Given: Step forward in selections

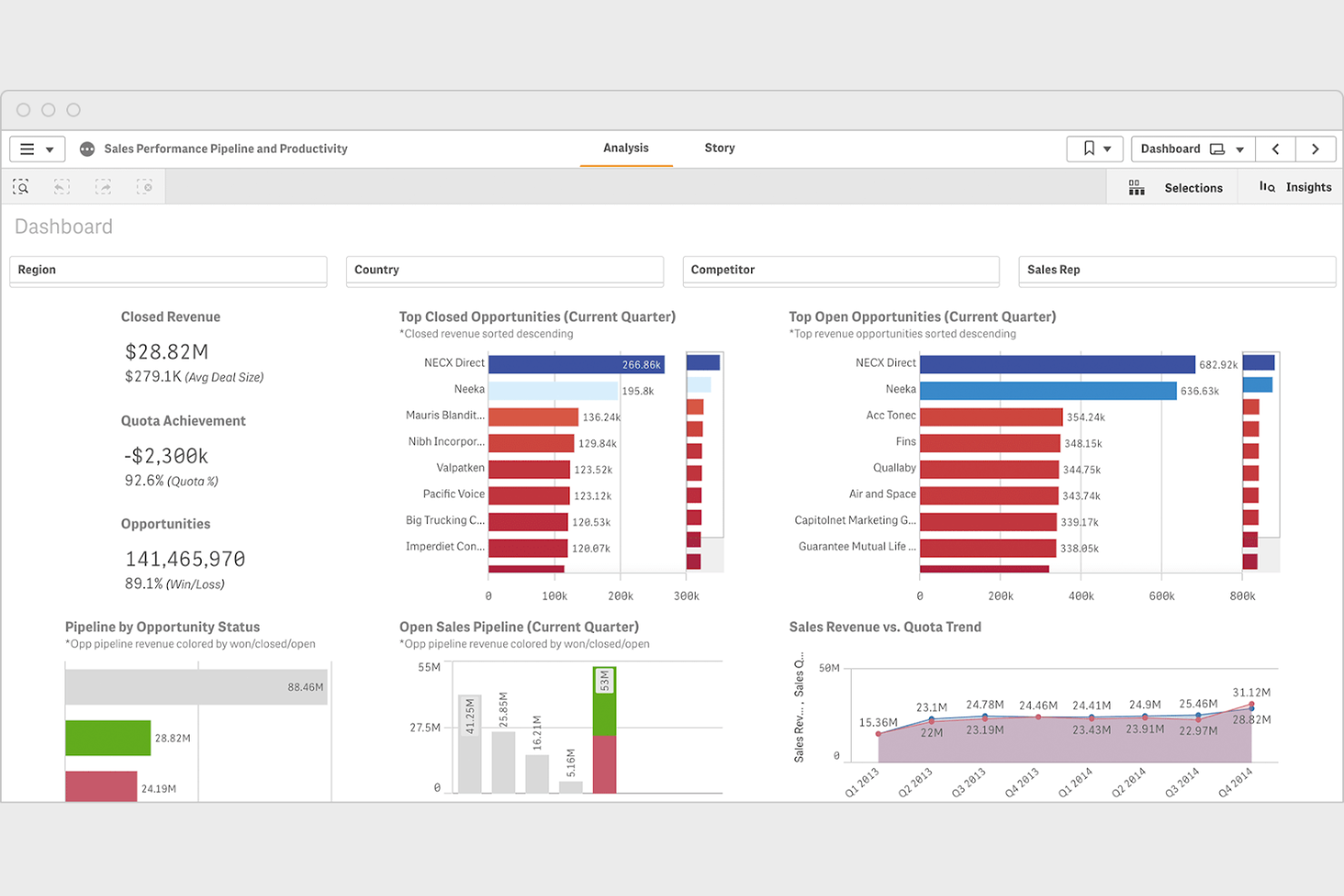Looking at the screenshot, I should [x=104, y=187].
